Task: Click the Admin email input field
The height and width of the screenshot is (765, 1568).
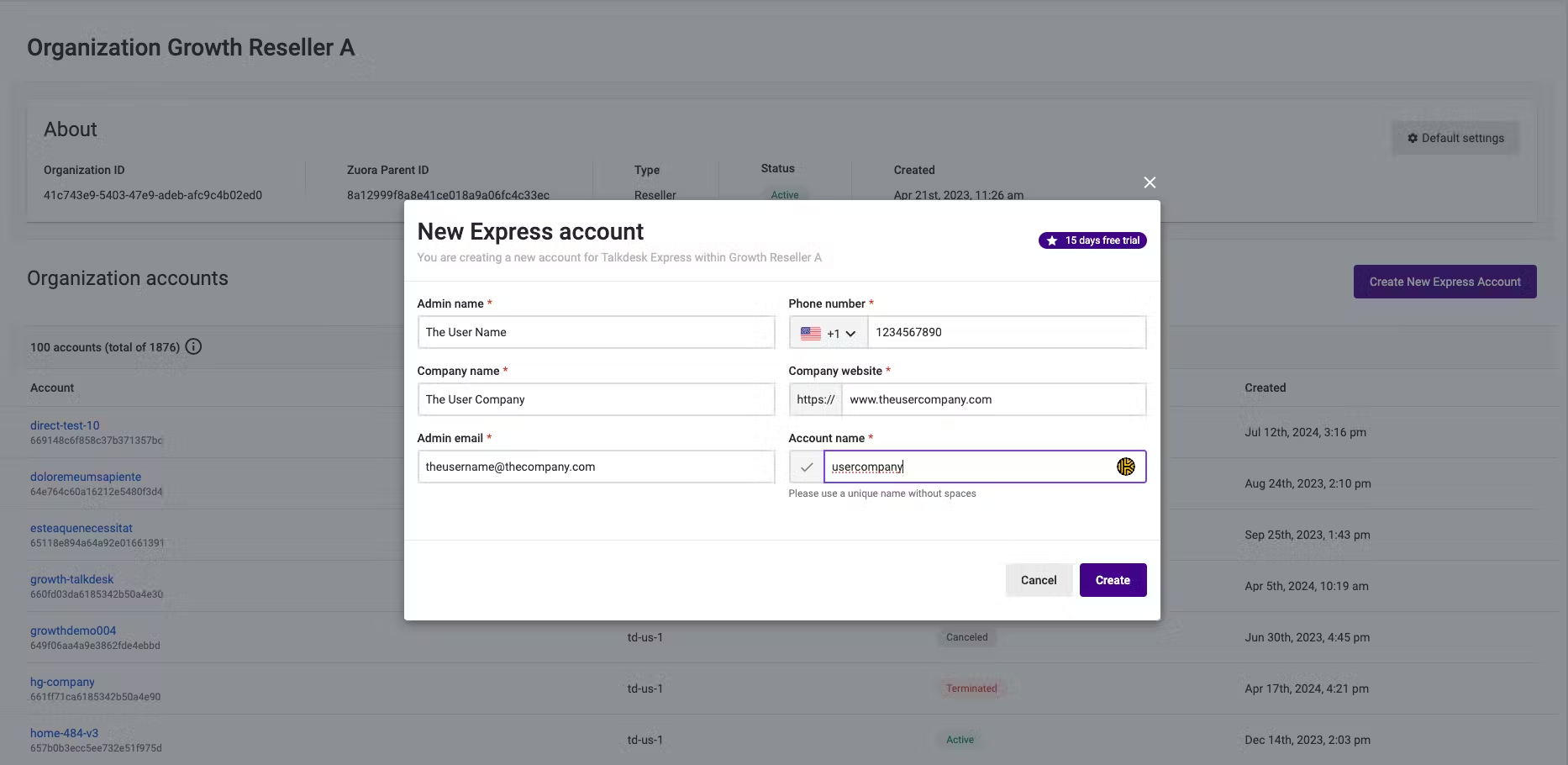Action: coord(596,467)
